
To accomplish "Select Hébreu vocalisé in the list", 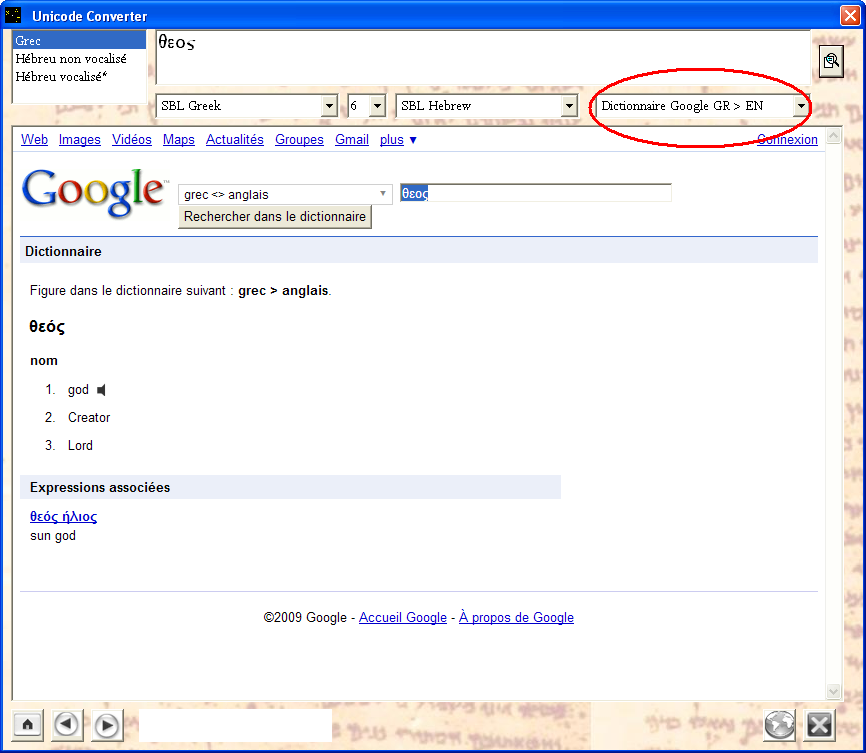I will click(x=61, y=77).
